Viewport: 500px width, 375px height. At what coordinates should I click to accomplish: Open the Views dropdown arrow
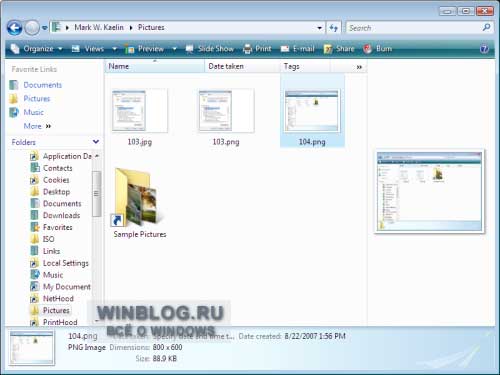tap(114, 49)
